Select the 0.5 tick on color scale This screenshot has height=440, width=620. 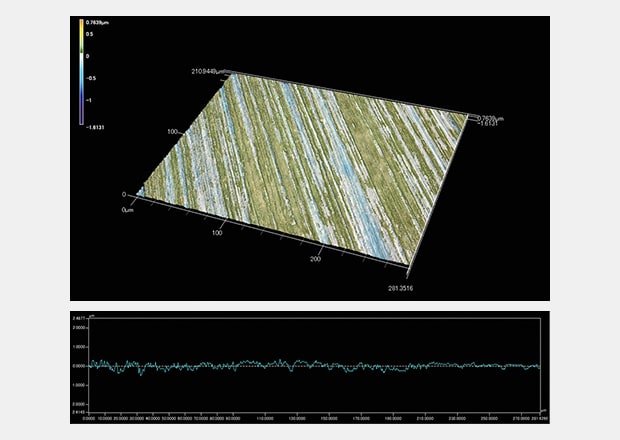click(90, 34)
